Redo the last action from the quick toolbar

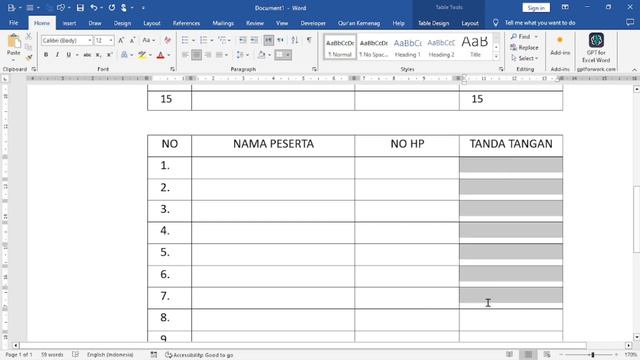click(x=111, y=8)
